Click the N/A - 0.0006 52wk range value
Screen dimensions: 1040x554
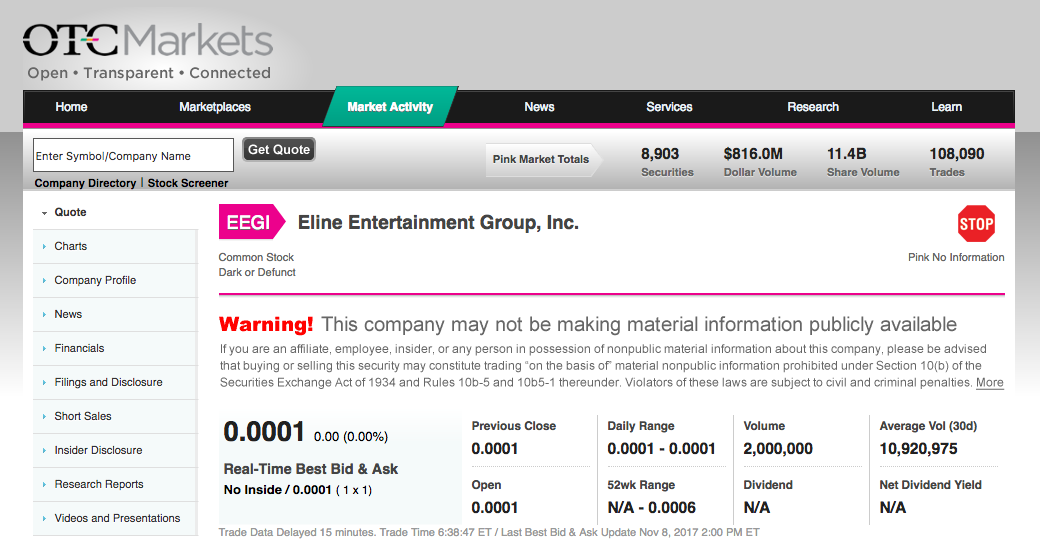pyautogui.click(x=651, y=508)
